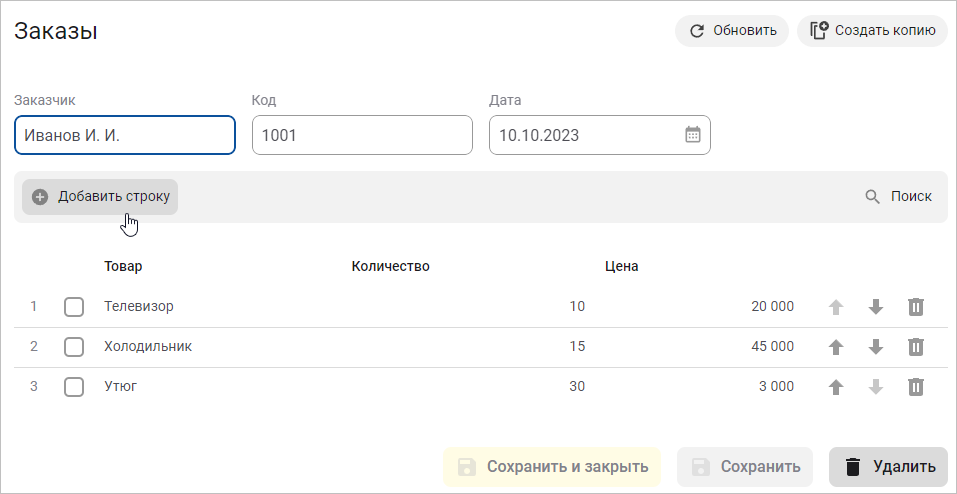Click the Товар column header
The width and height of the screenshot is (957, 494).
point(123,266)
